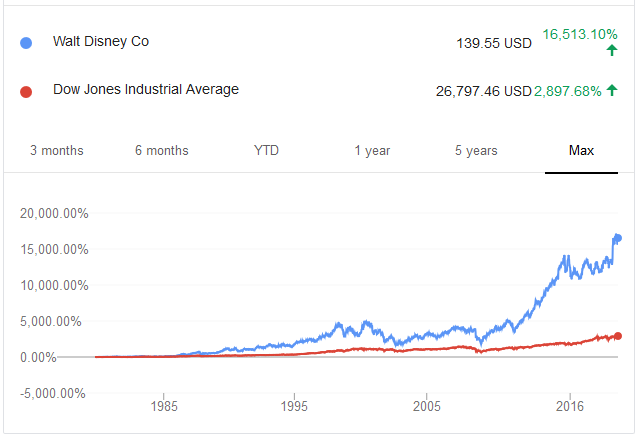Switch chart to the 1 year tab
This screenshot has width=642, height=441.
click(x=372, y=151)
